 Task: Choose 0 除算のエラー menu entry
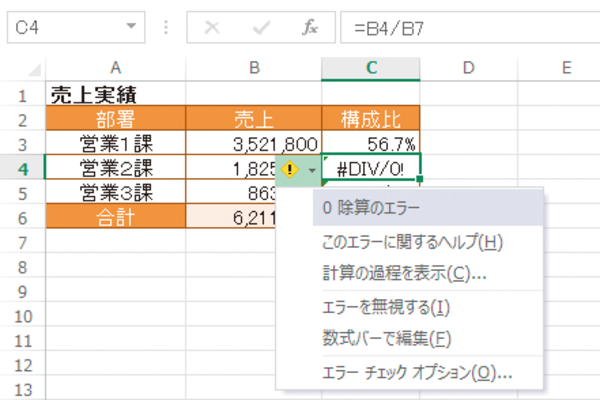pos(428,208)
